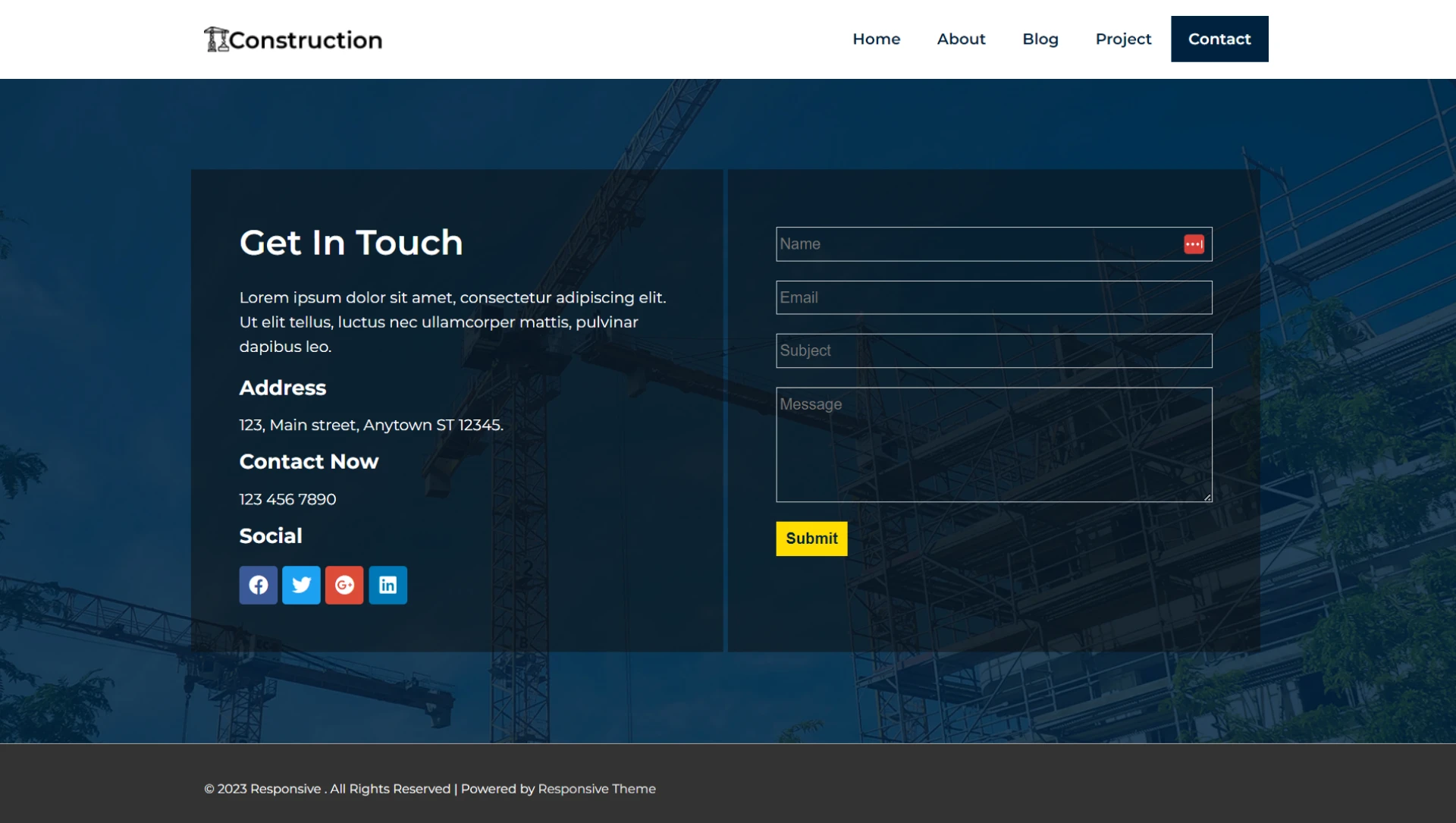Click the red password manager icon in Name field
This screenshot has height=823, width=1456.
(x=1194, y=244)
